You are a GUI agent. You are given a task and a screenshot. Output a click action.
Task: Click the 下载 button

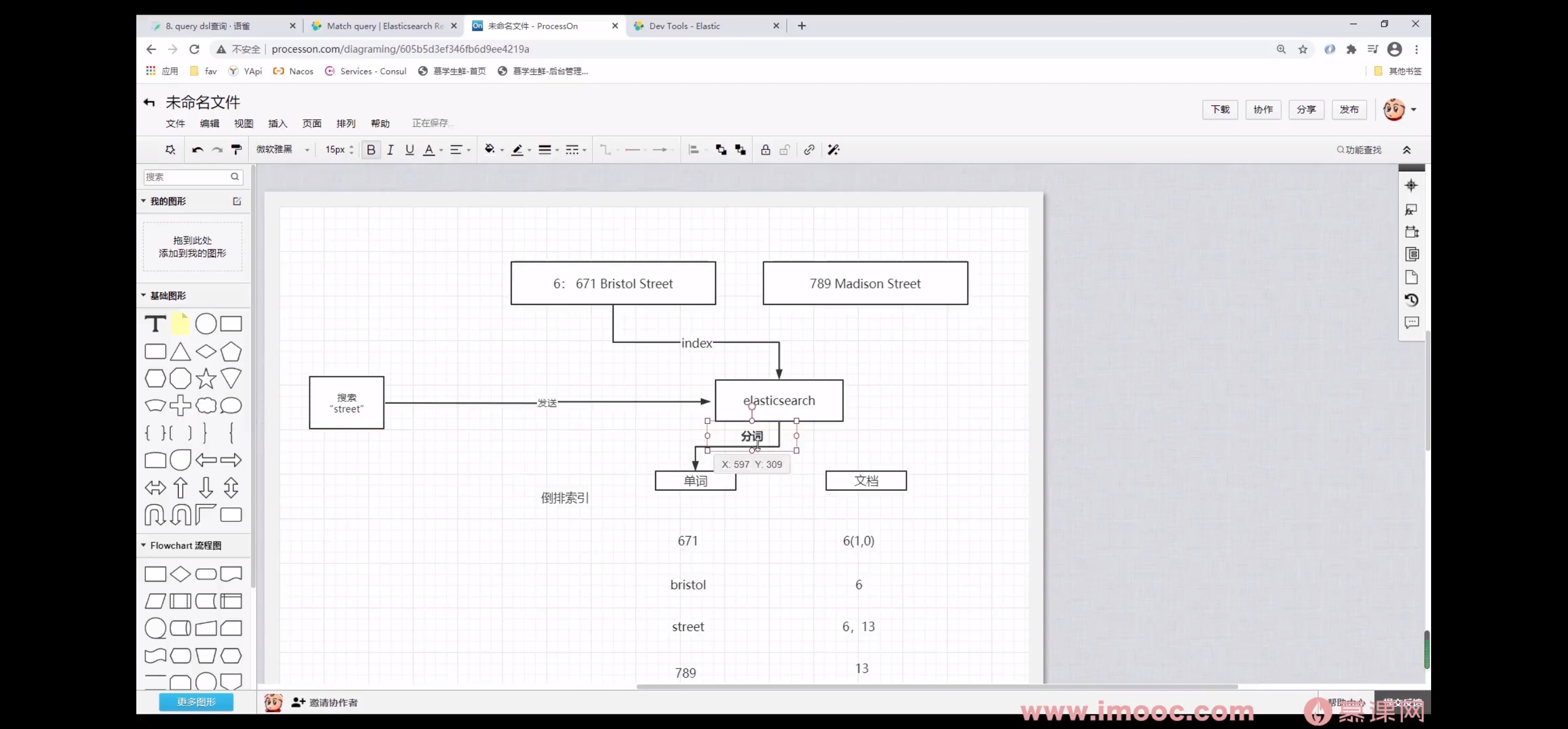(1220, 110)
